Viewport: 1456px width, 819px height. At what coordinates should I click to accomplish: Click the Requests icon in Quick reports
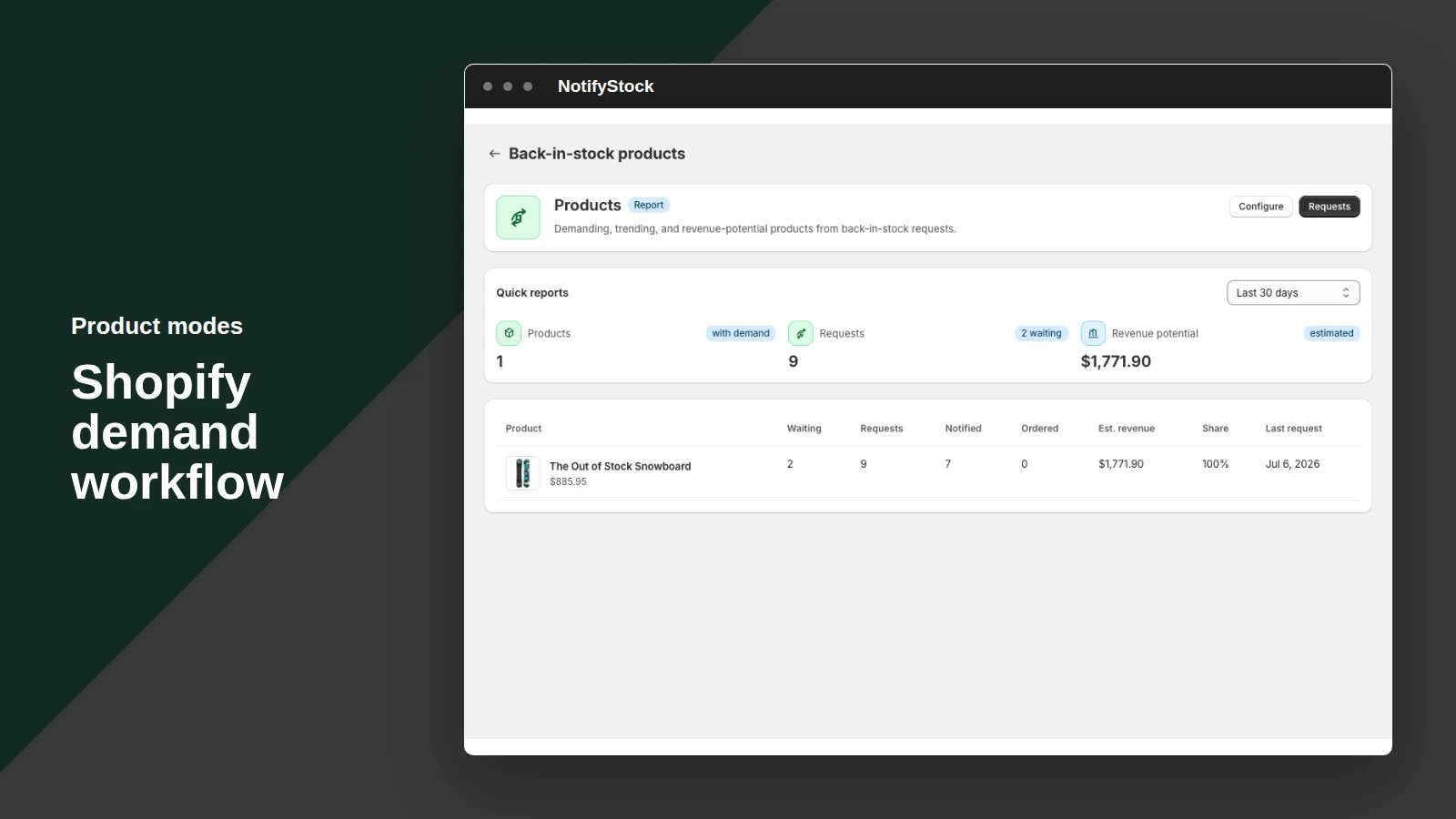[801, 333]
